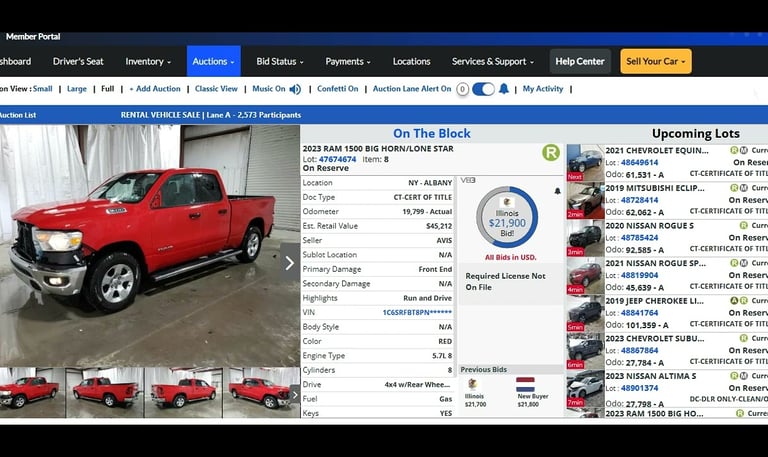Click the R badge on 2020 Nissan Rogue S row
Image resolution: width=768 pixels, height=457 pixels.
click(744, 225)
